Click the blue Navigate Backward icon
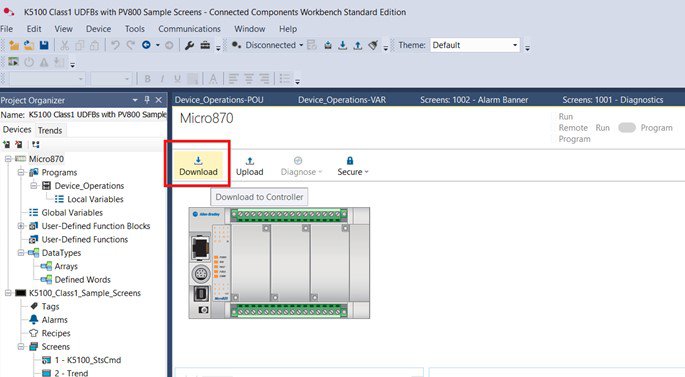 [x=146, y=45]
